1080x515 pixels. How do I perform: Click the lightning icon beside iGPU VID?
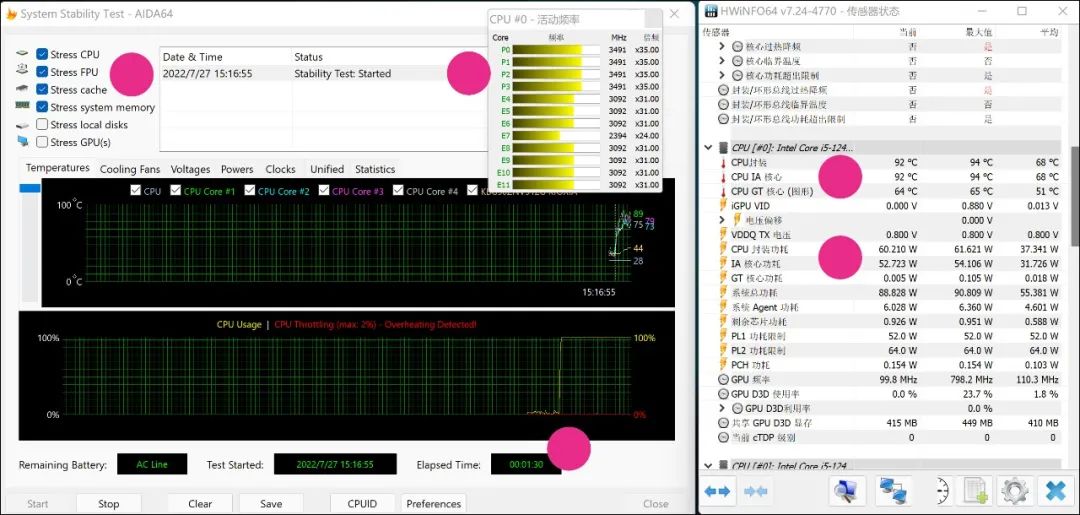click(x=723, y=206)
